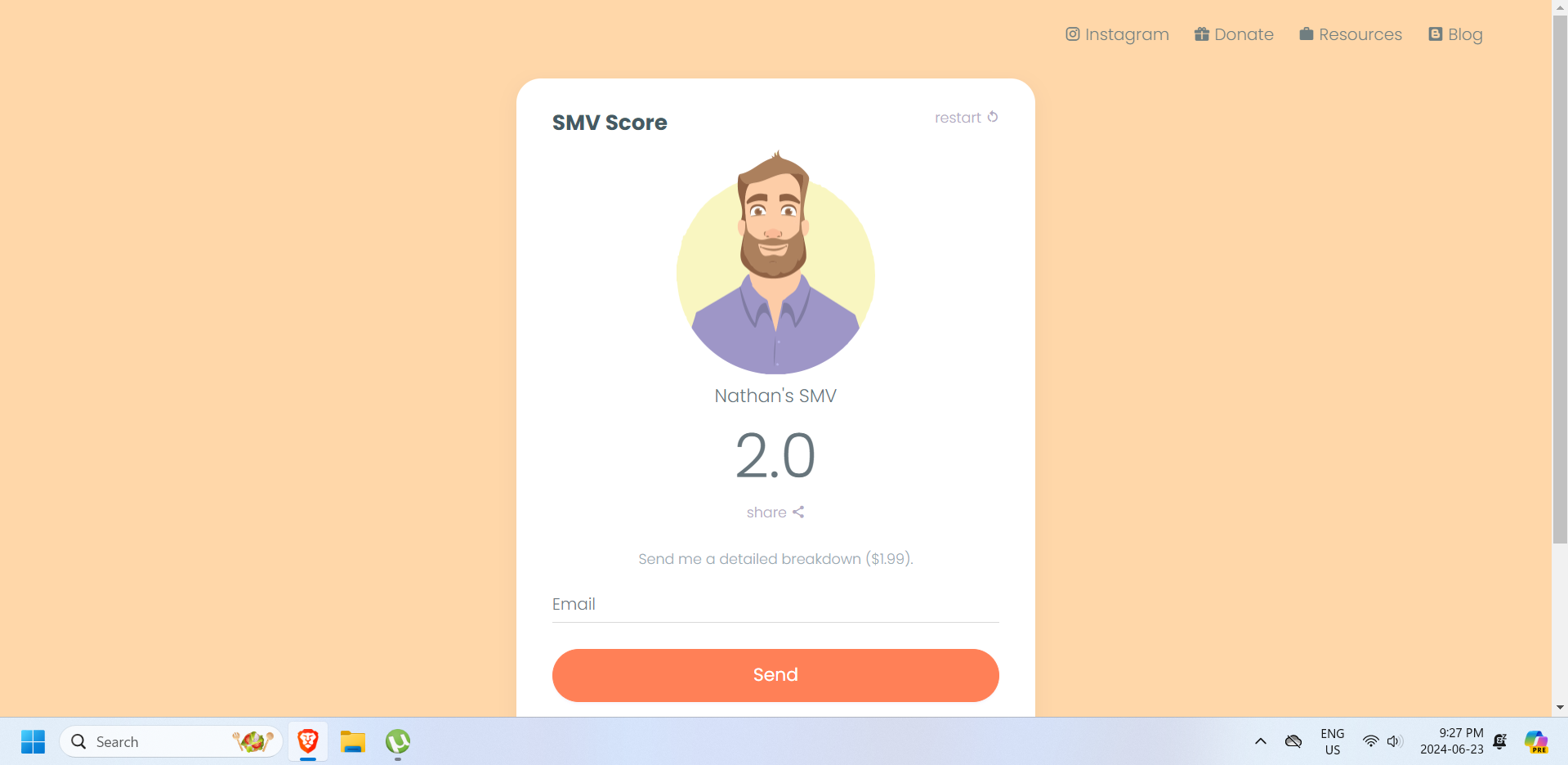
Task: Open the Instagram link in header
Action: 1117,34
